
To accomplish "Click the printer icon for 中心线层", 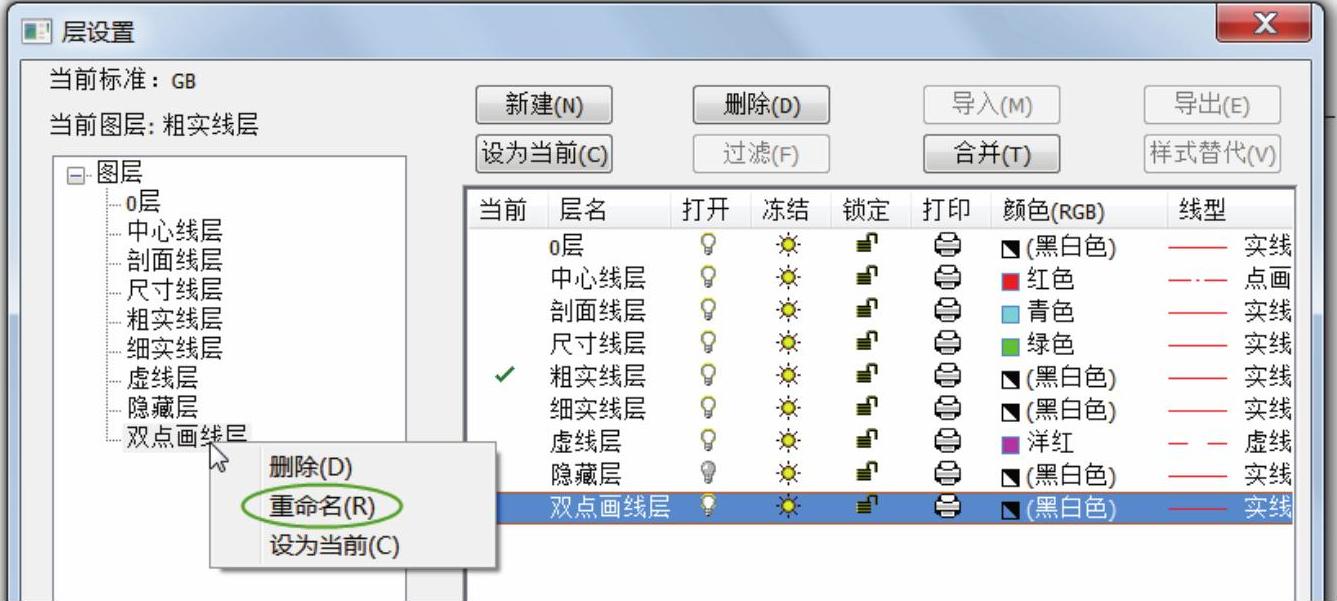I will [947, 279].
